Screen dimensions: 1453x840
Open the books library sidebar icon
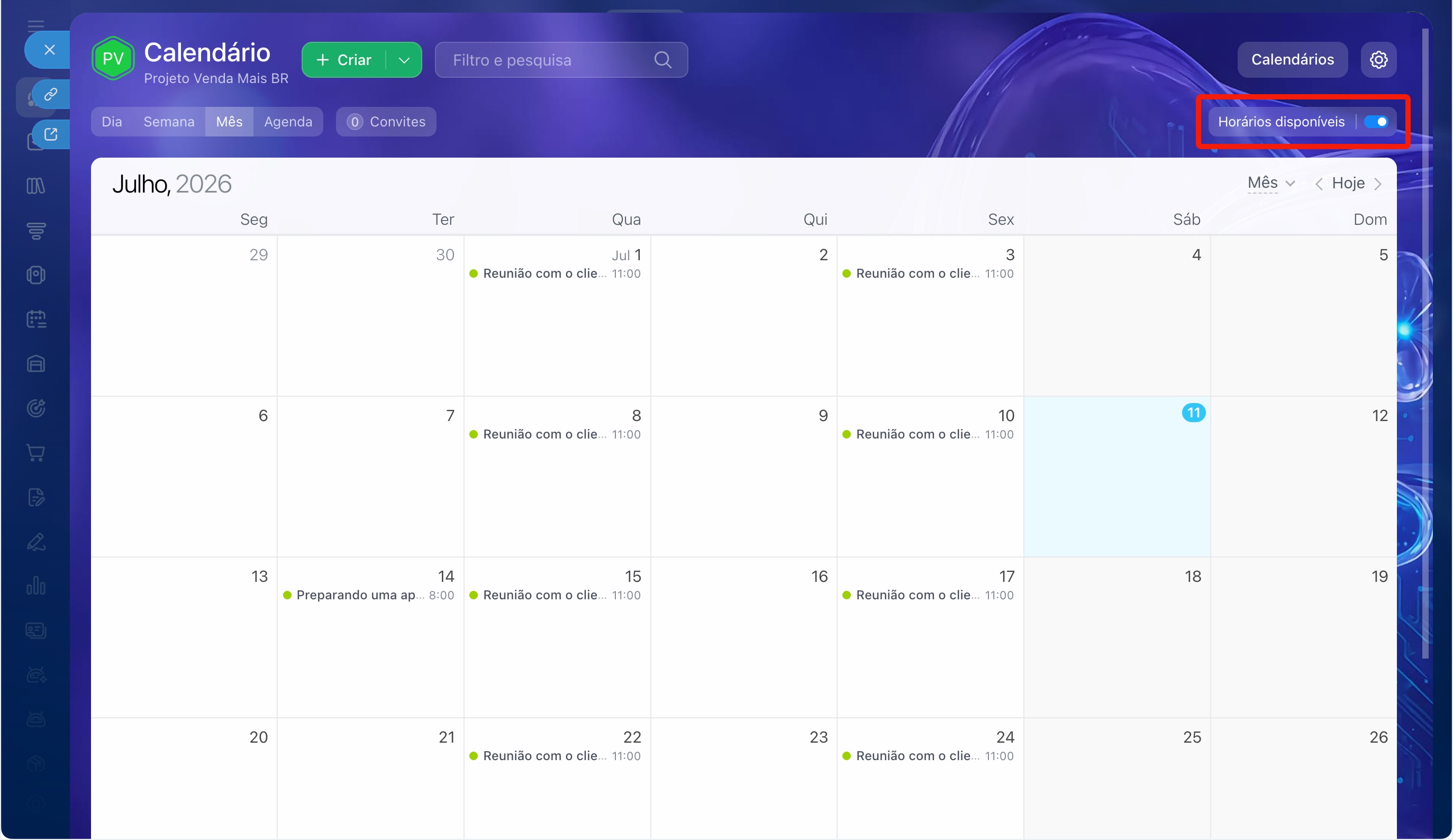tap(36, 186)
